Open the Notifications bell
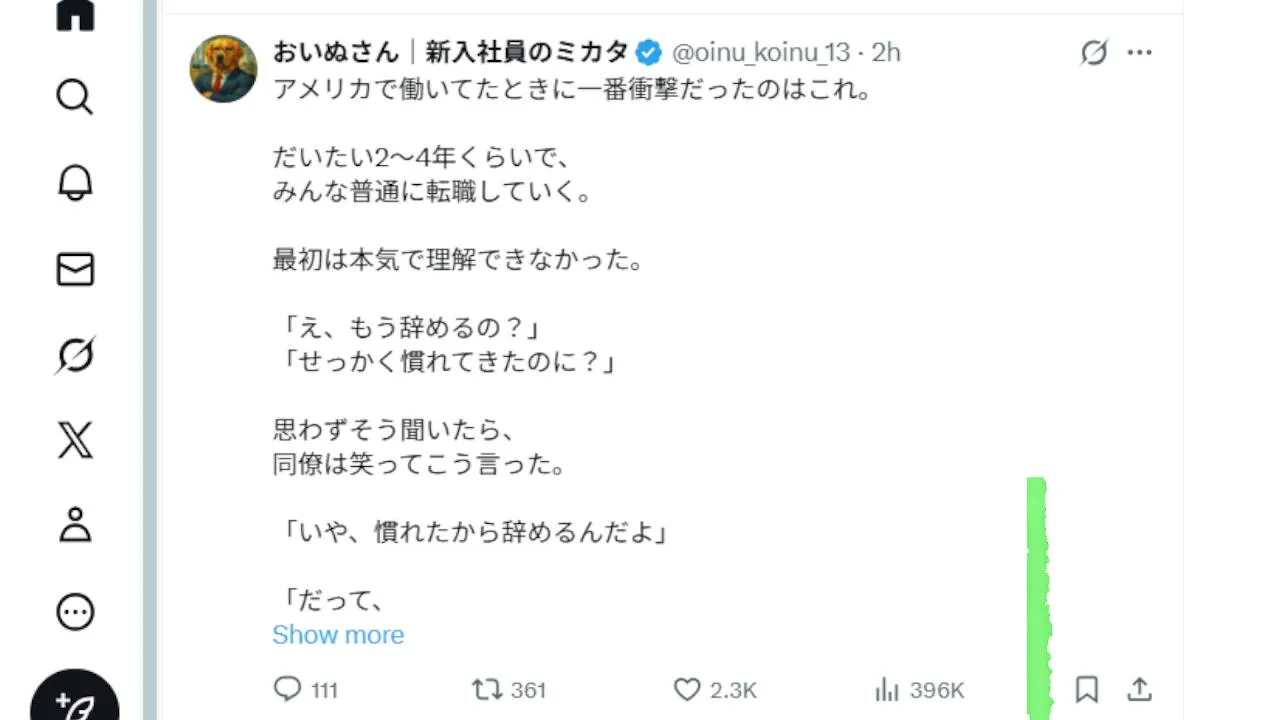 tap(75, 183)
